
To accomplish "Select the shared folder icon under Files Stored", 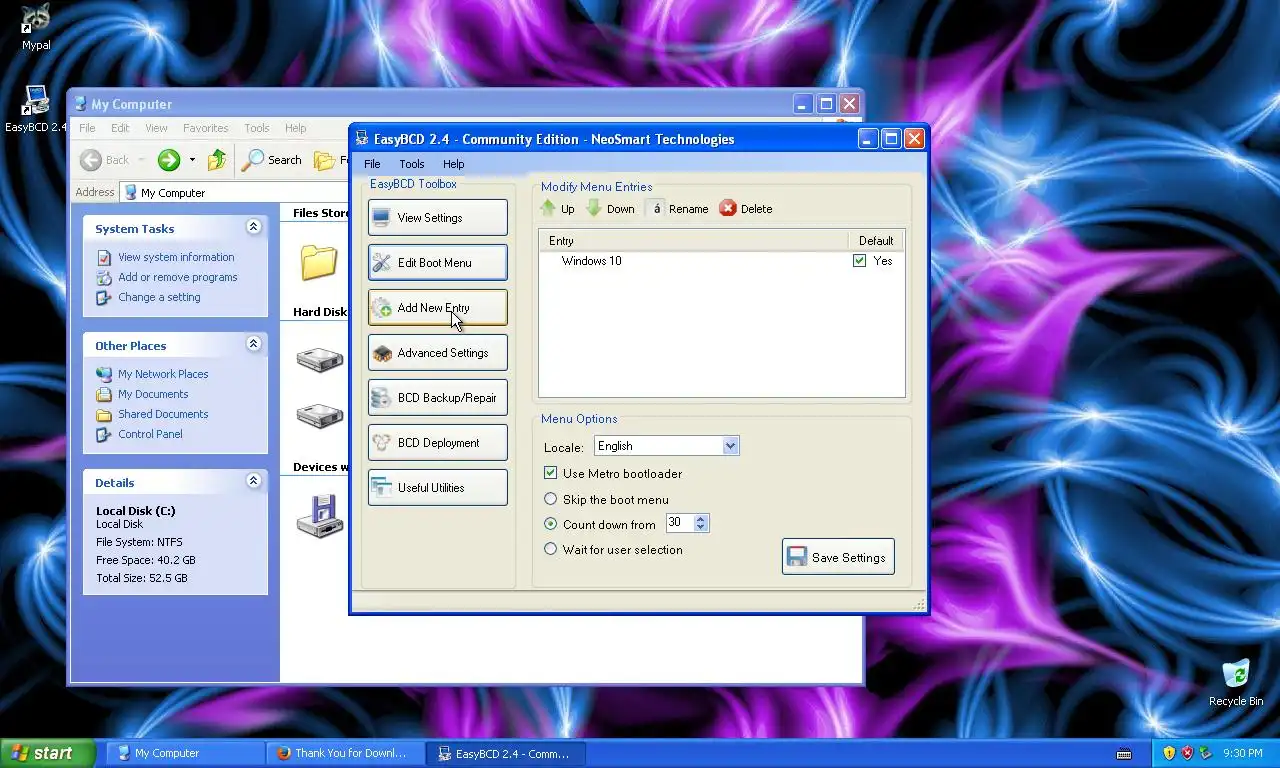I will (319, 262).
